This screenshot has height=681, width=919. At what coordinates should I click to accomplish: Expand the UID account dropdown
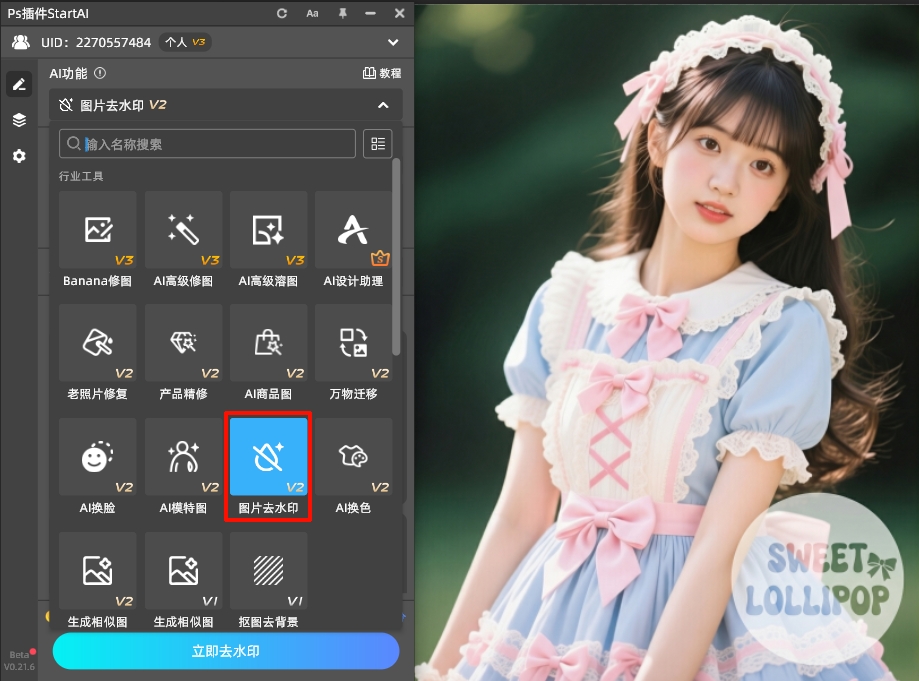coord(393,42)
